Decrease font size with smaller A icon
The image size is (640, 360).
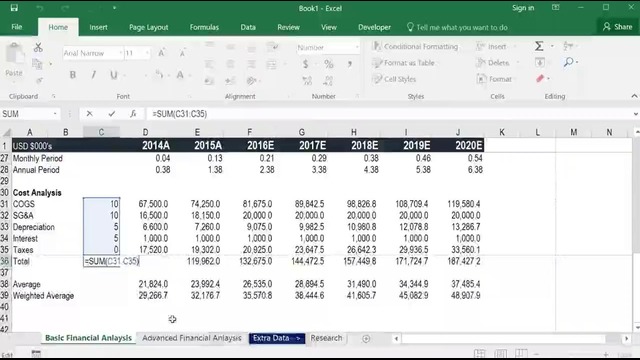tap(182, 53)
